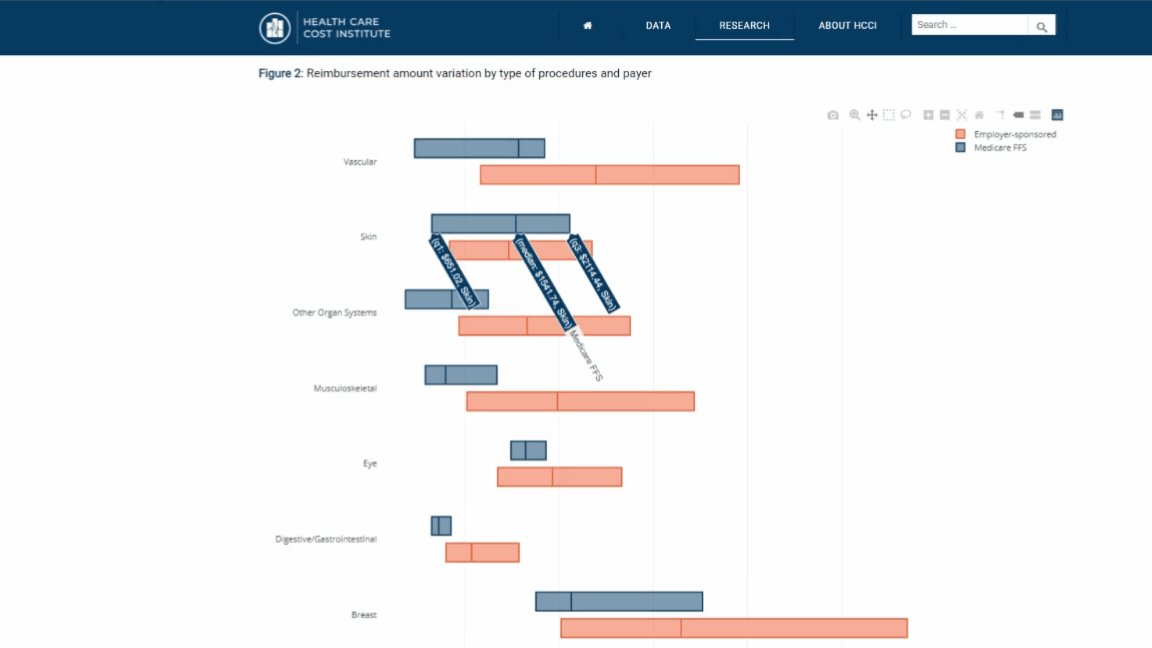This screenshot has width=1152, height=648.
Task: Click the Musculoskeletal axis label
Action: click(x=345, y=388)
